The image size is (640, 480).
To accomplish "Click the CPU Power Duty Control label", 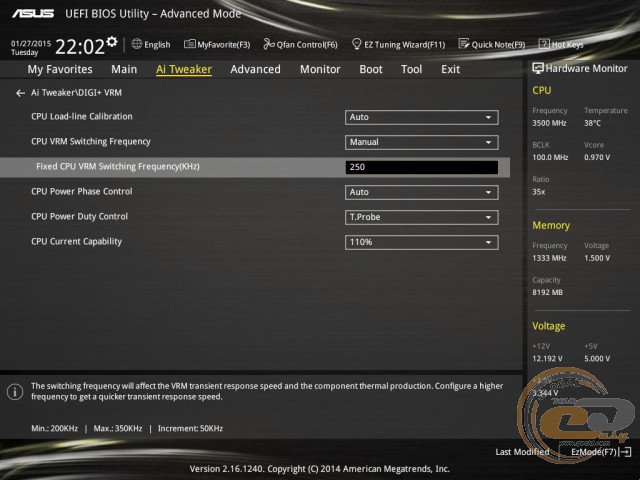I will coord(80,216).
